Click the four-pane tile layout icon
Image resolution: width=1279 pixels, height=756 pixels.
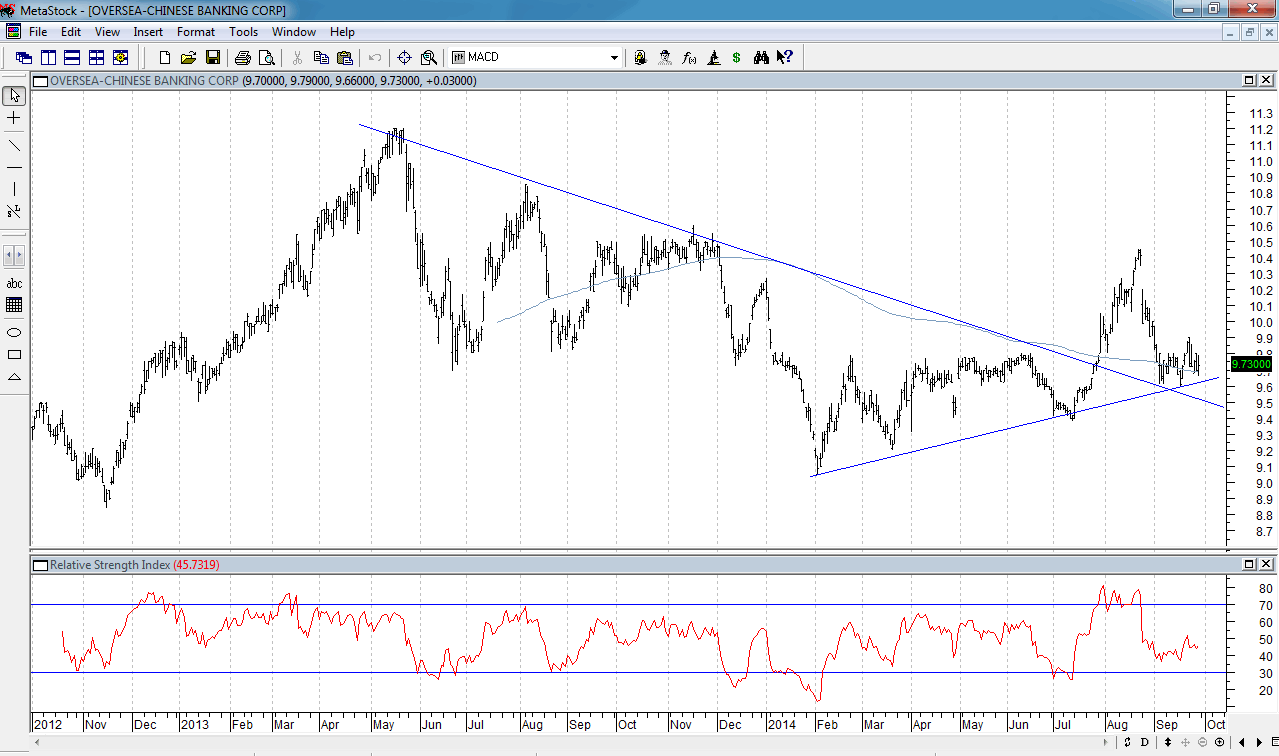97,58
